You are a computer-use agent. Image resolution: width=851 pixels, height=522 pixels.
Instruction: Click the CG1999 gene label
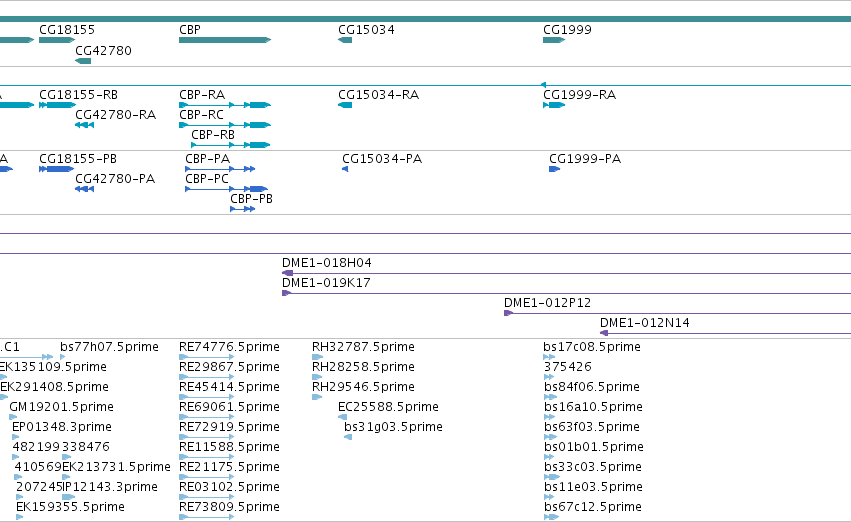click(567, 30)
